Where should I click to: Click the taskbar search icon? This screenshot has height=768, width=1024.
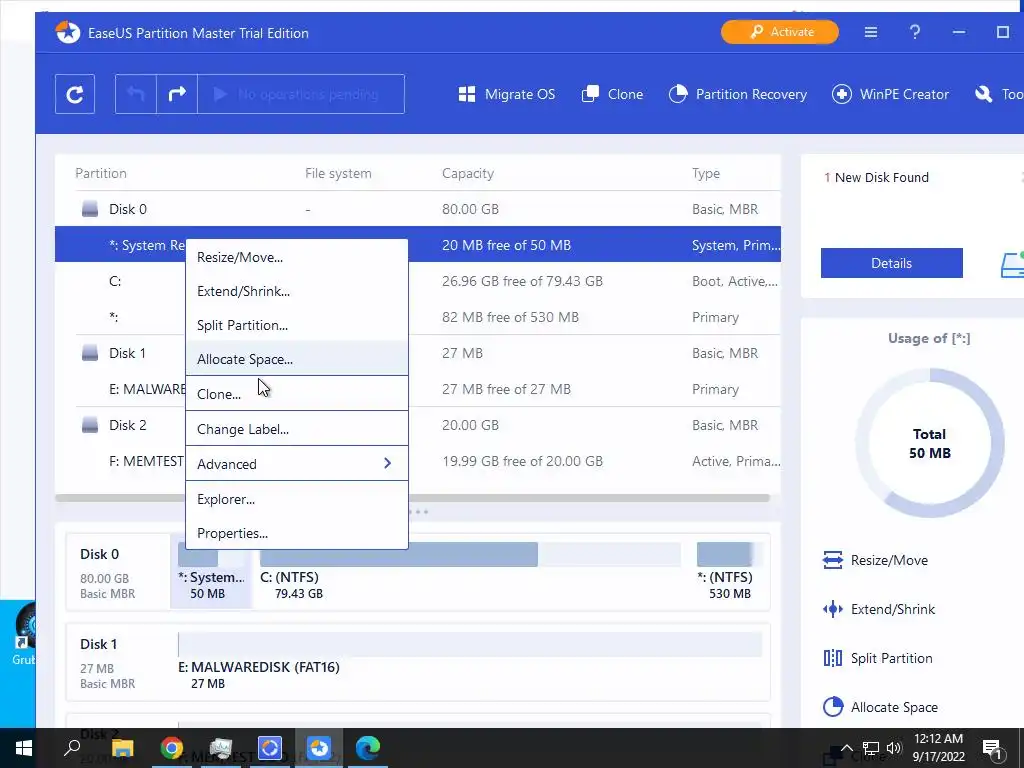tap(72, 748)
